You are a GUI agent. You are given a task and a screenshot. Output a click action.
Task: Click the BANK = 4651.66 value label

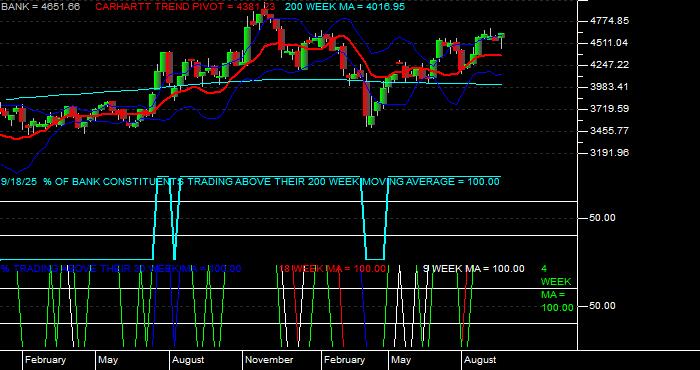(40, 7)
